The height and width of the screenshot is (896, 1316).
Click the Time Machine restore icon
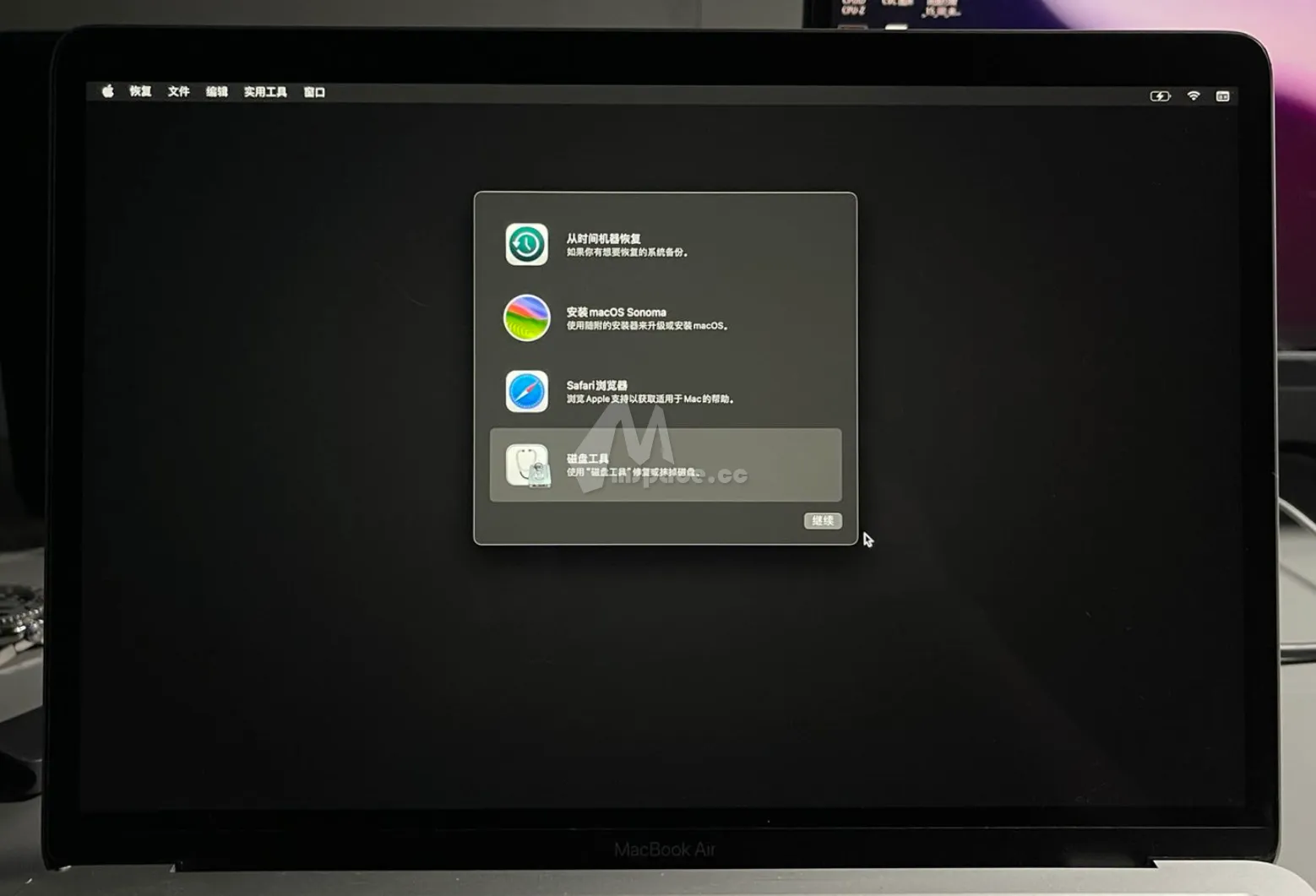526,245
